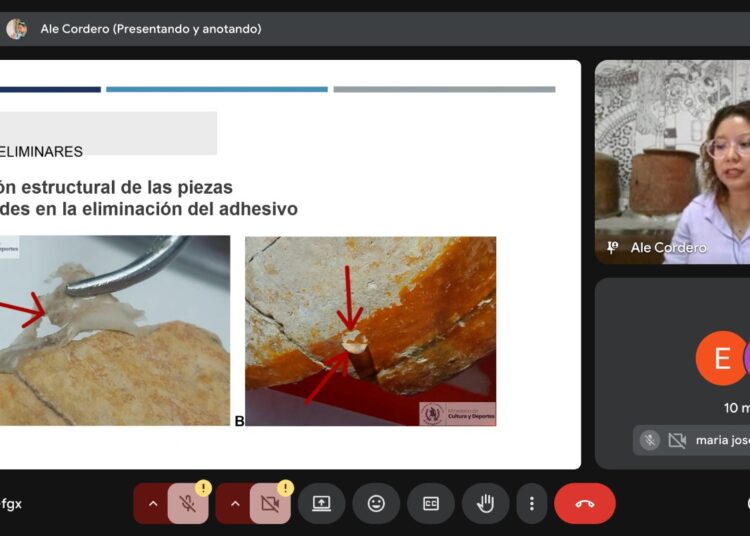Click microphone permission warning badge
Screen dimensions: 750x536
pos(204,488)
